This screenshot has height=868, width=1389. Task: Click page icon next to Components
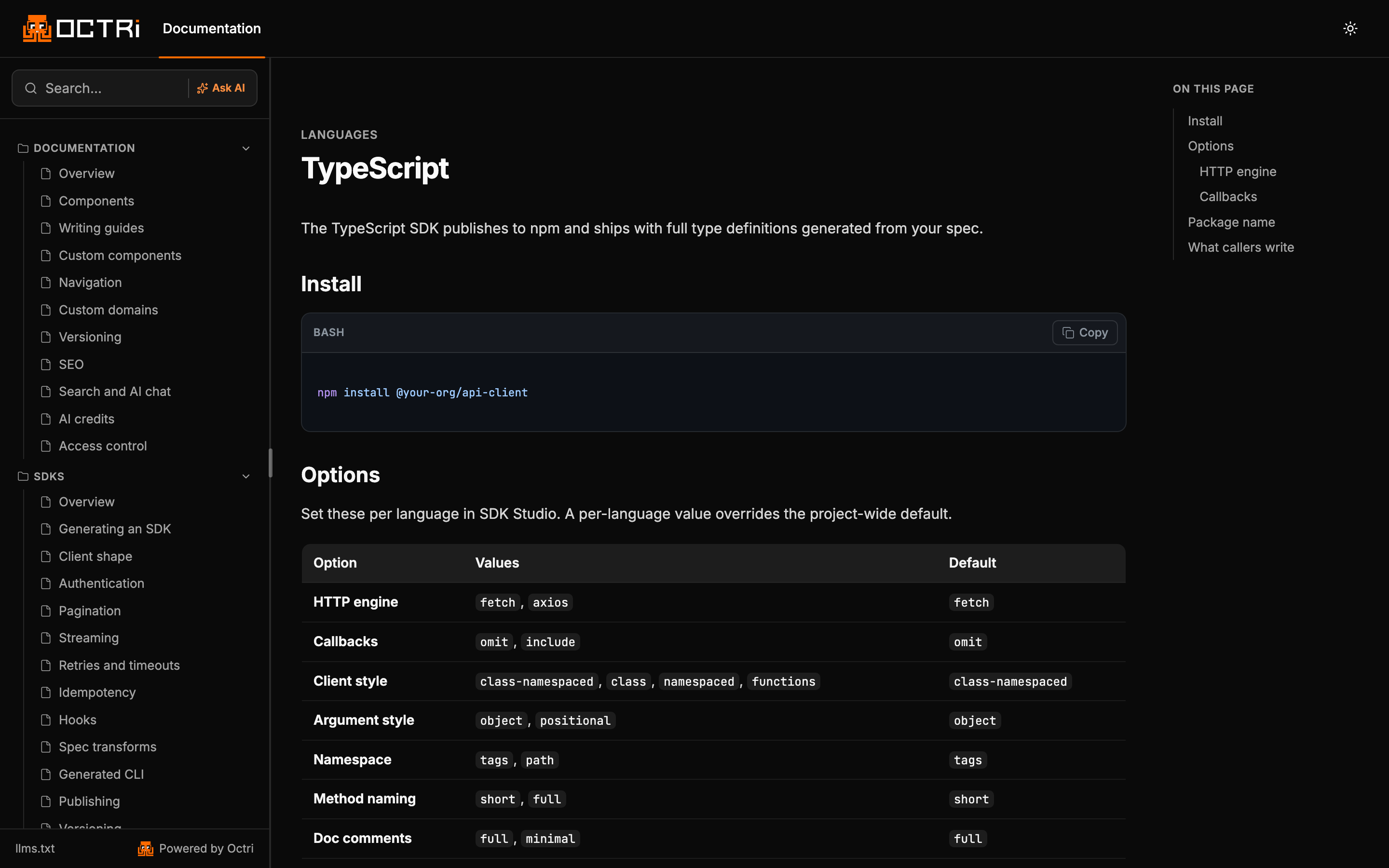point(46,201)
